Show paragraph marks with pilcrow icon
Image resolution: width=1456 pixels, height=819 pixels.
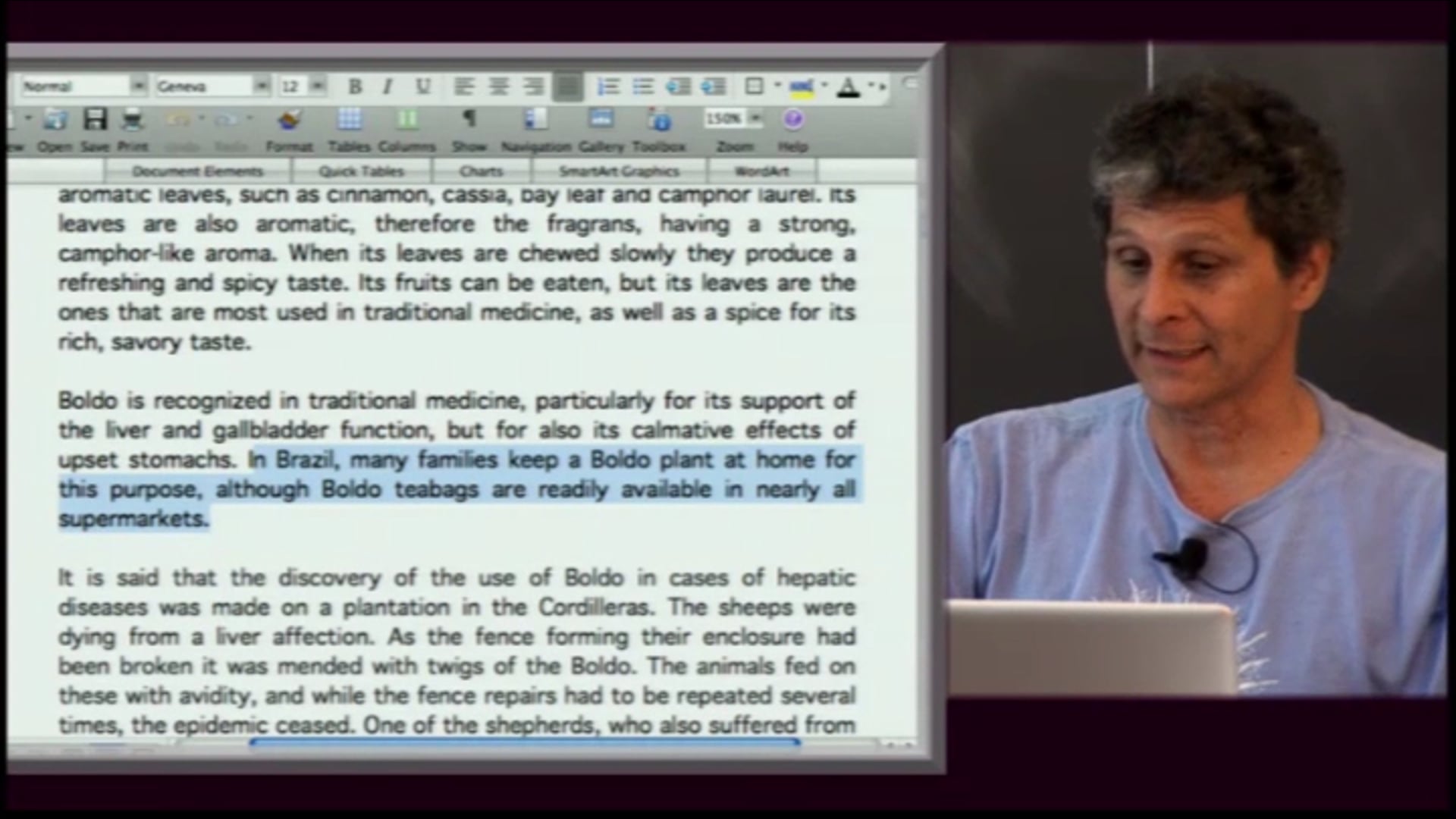469,118
